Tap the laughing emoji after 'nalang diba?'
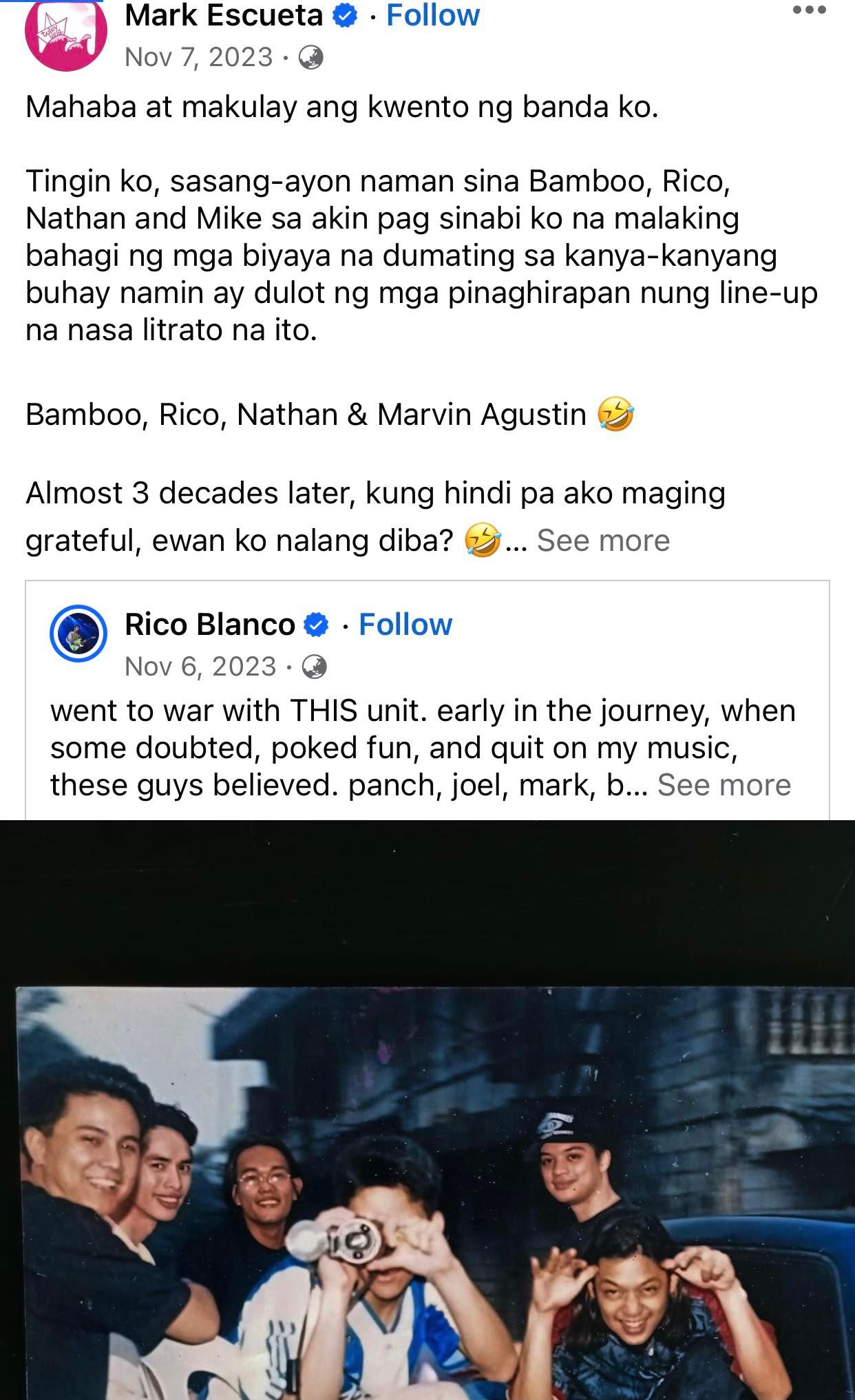855x1400 pixels. tap(482, 541)
